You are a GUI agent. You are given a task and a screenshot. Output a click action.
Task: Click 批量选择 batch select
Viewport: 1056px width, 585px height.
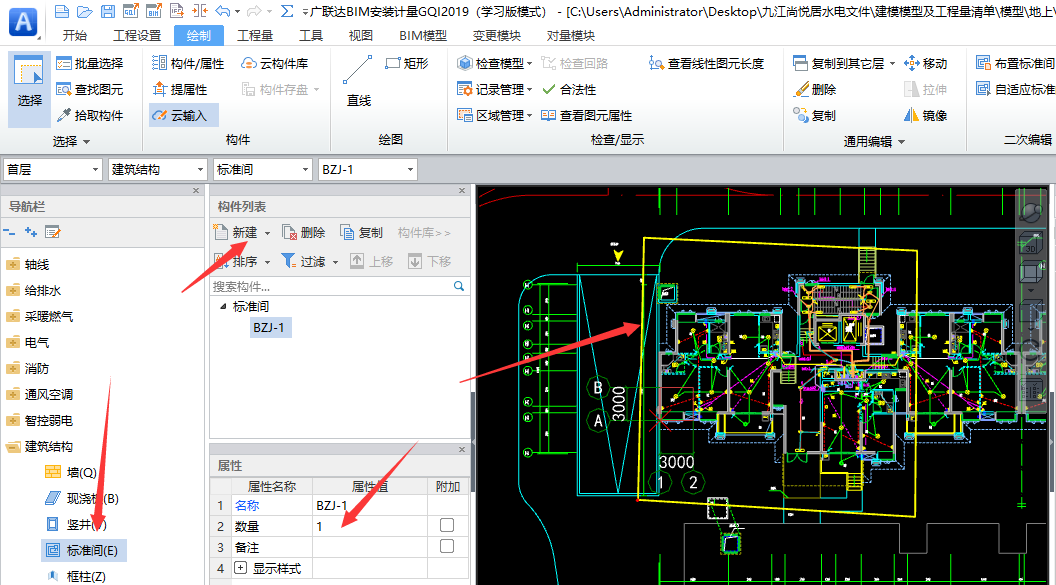point(90,63)
